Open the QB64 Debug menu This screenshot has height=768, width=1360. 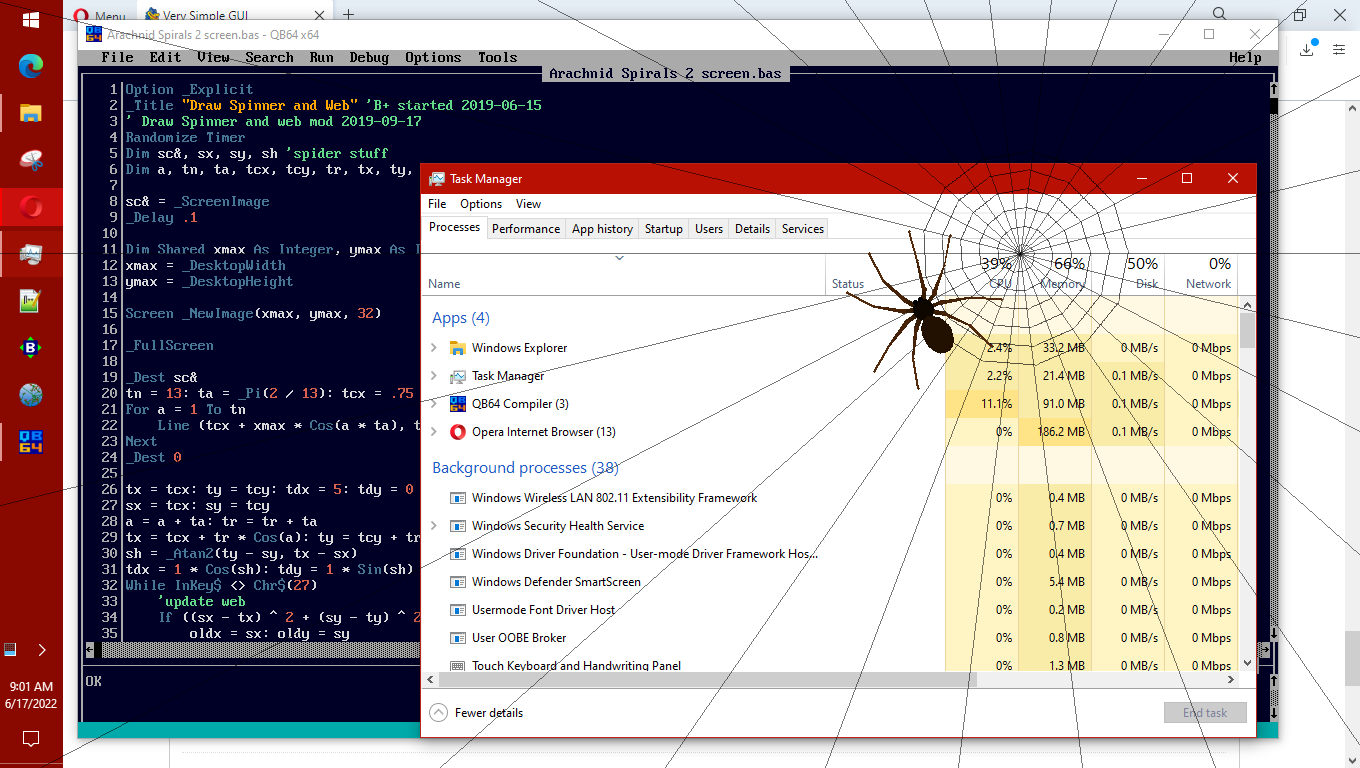tap(369, 57)
